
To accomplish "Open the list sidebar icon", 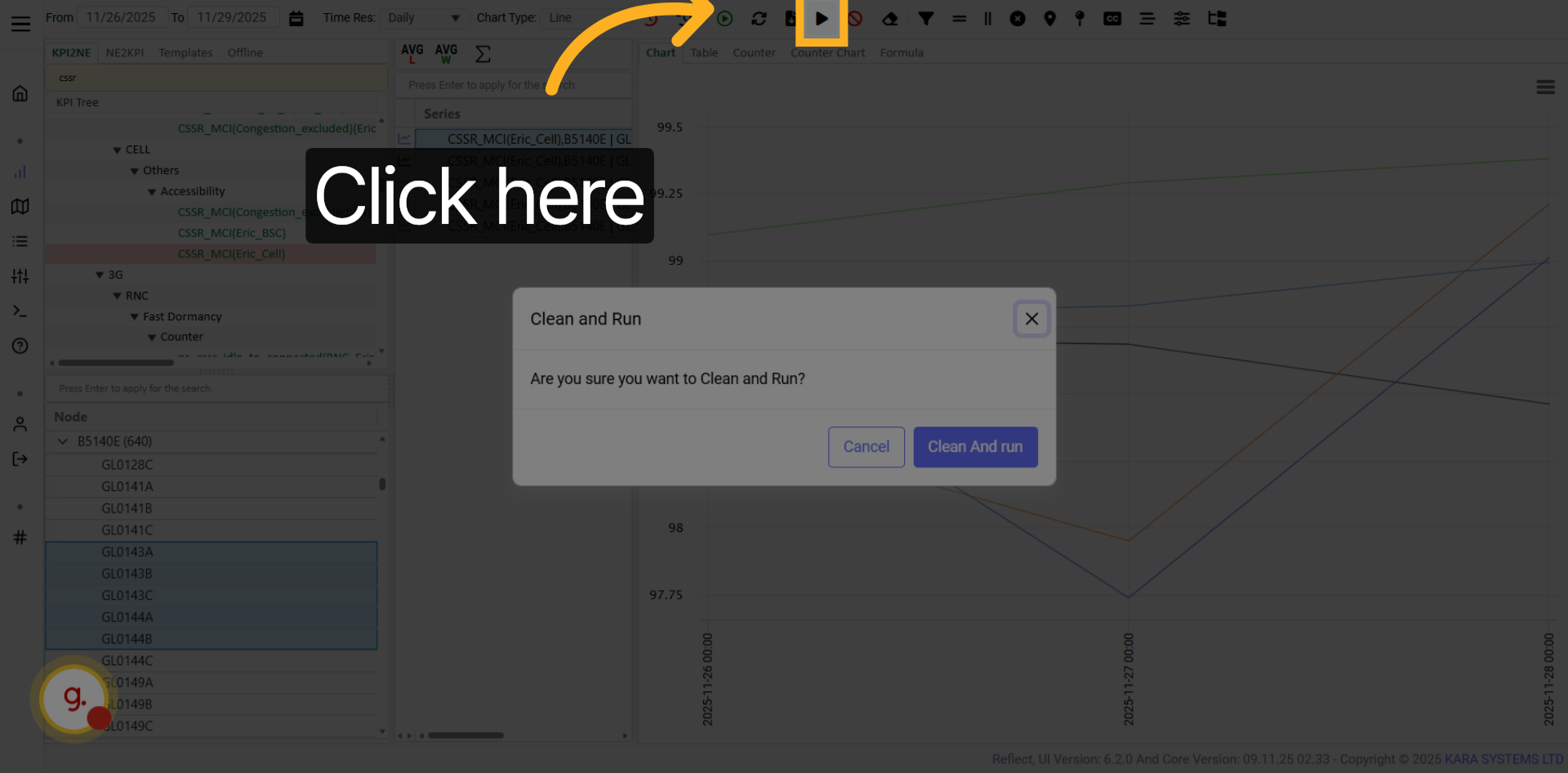I will pyautogui.click(x=20, y=241).
